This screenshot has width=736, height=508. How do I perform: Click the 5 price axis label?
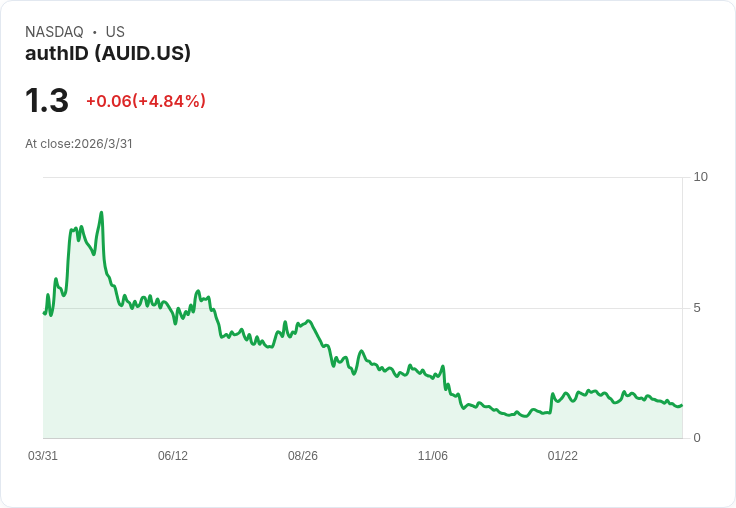pyautogui.click(x=697, y=308)
